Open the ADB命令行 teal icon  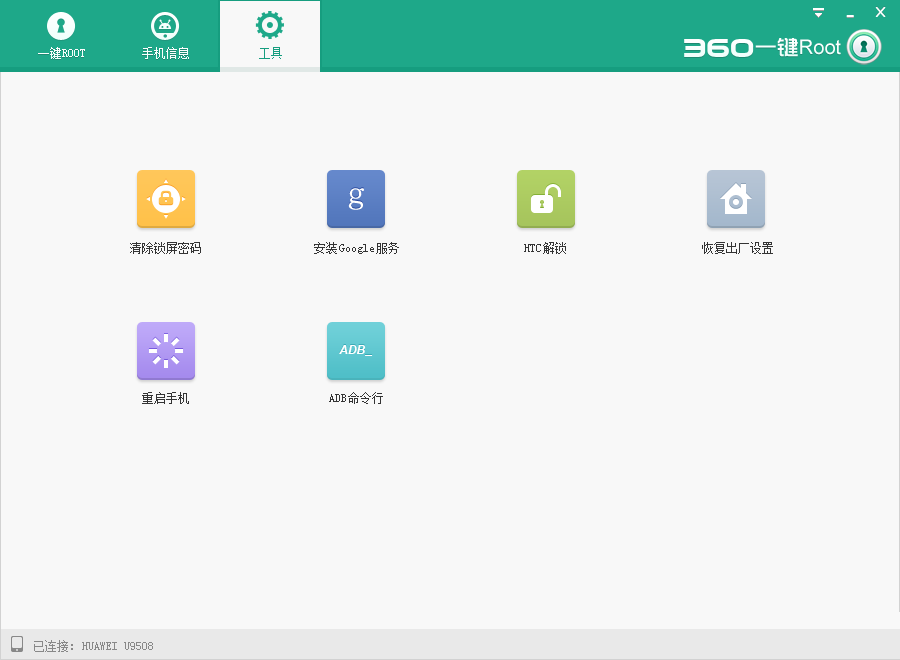click(x=356, y=351)
